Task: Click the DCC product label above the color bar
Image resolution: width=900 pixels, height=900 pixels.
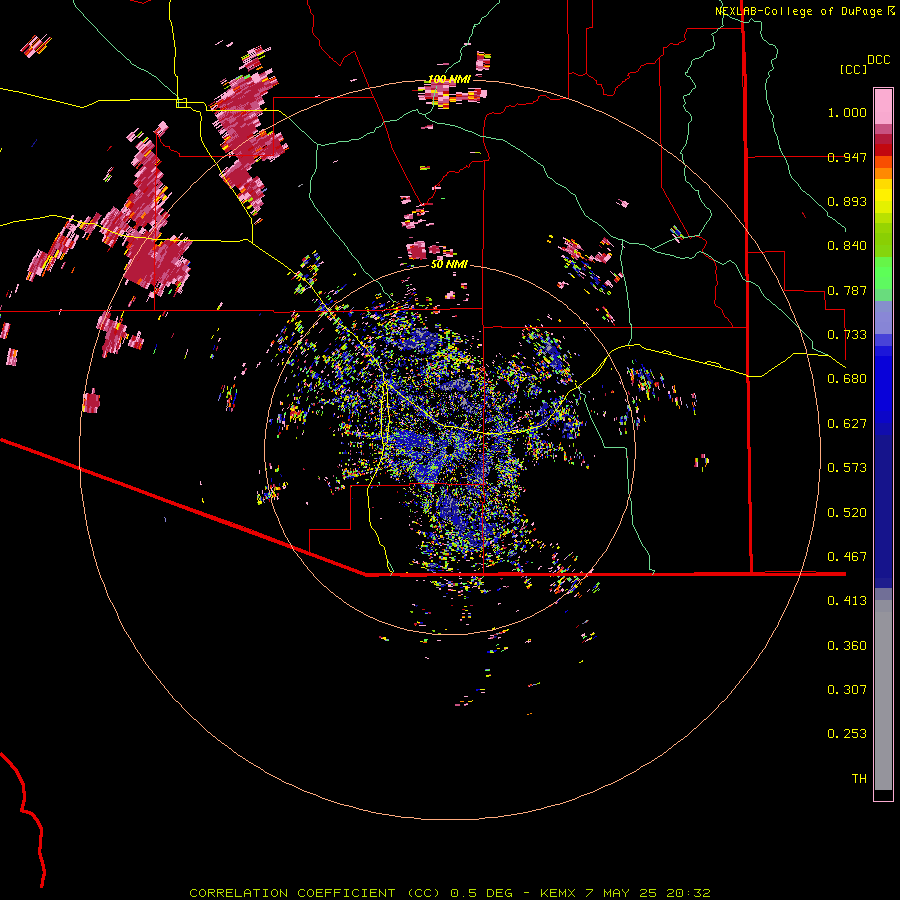Action: click(x=878, y=60)
